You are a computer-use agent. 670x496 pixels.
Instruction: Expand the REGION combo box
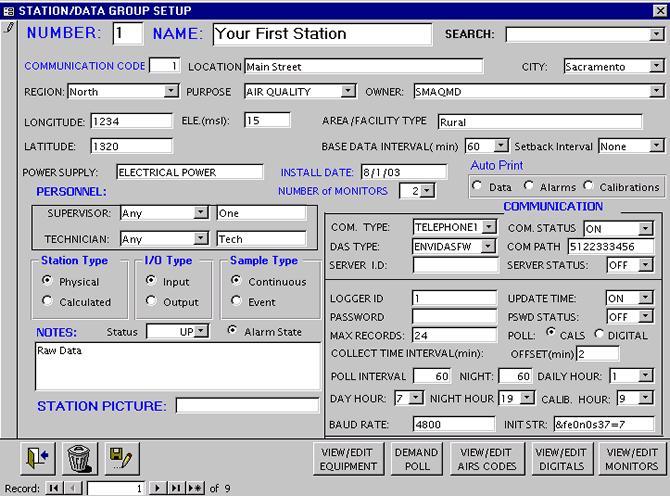171,91
